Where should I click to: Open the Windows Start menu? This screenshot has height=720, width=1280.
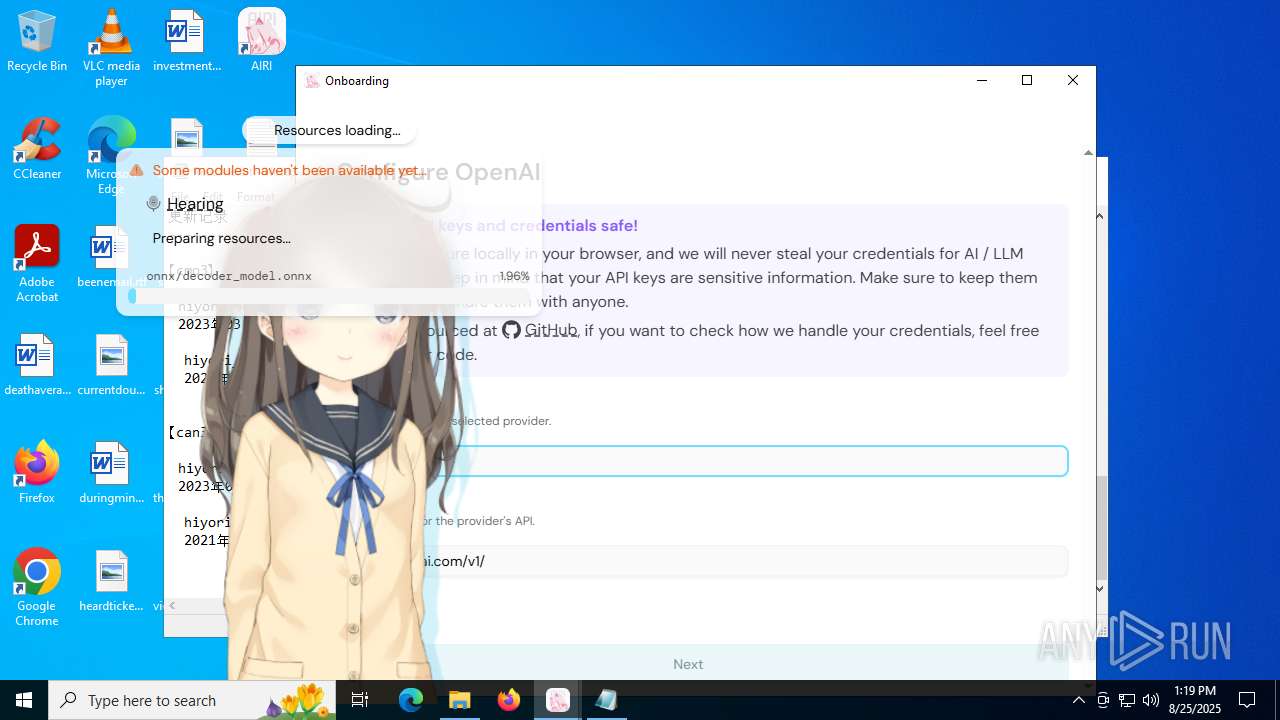24,700
